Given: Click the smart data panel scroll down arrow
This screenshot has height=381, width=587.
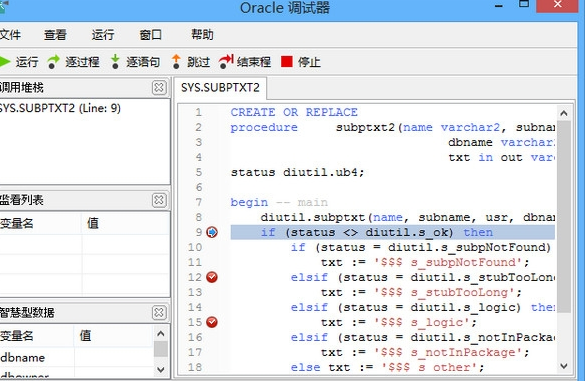Looking at the screenshot, I should click(161, 370).
